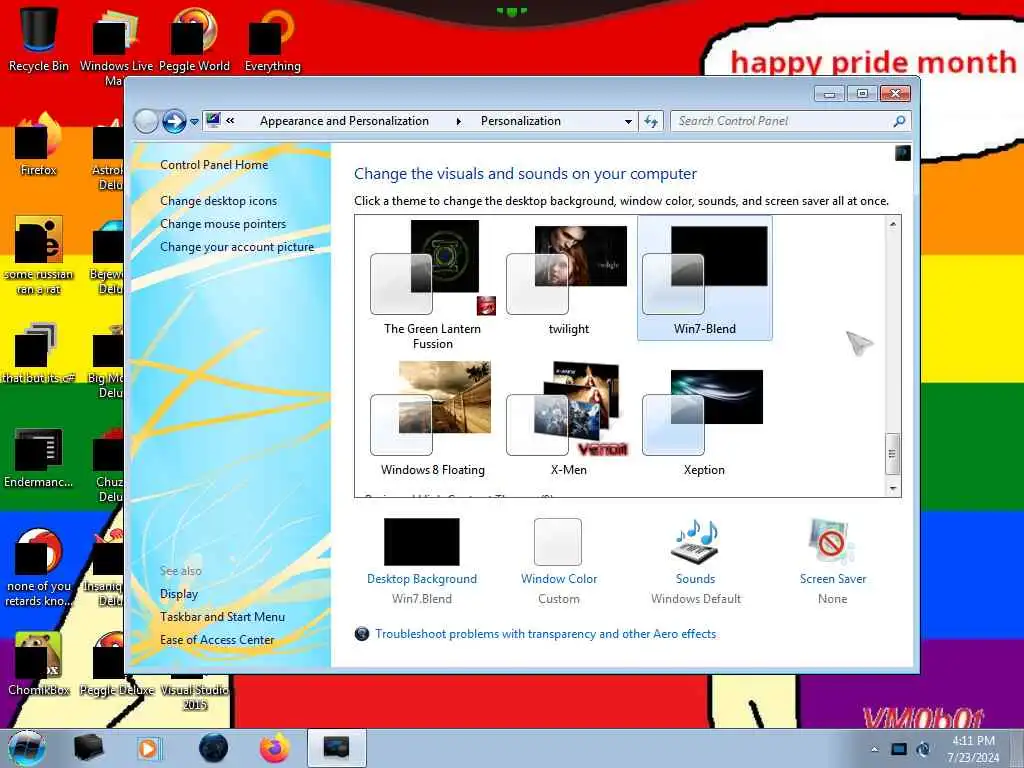Click the Screen Saver link text
The width and height of the screenshot is (1024, 768).
[833, 579]
